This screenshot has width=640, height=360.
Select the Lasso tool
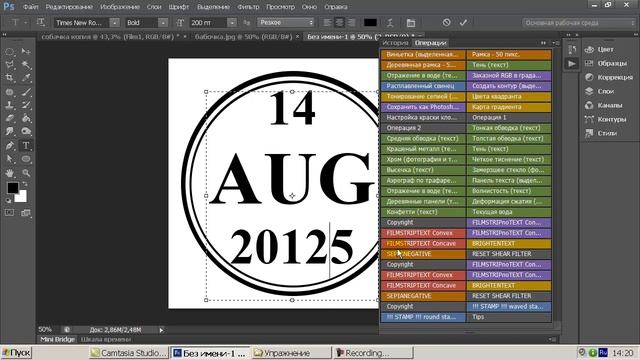pyautogui.click(x=9, y=65)
